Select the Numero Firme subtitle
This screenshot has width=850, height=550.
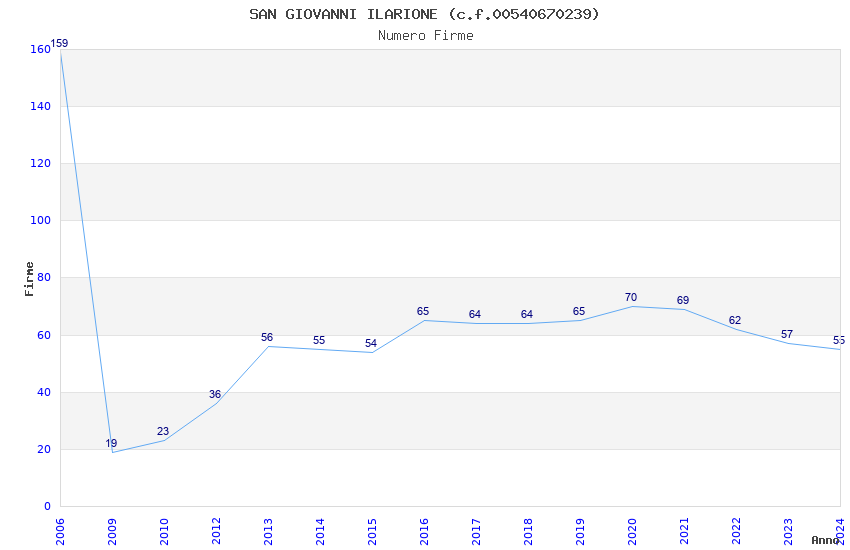(426, 36)
